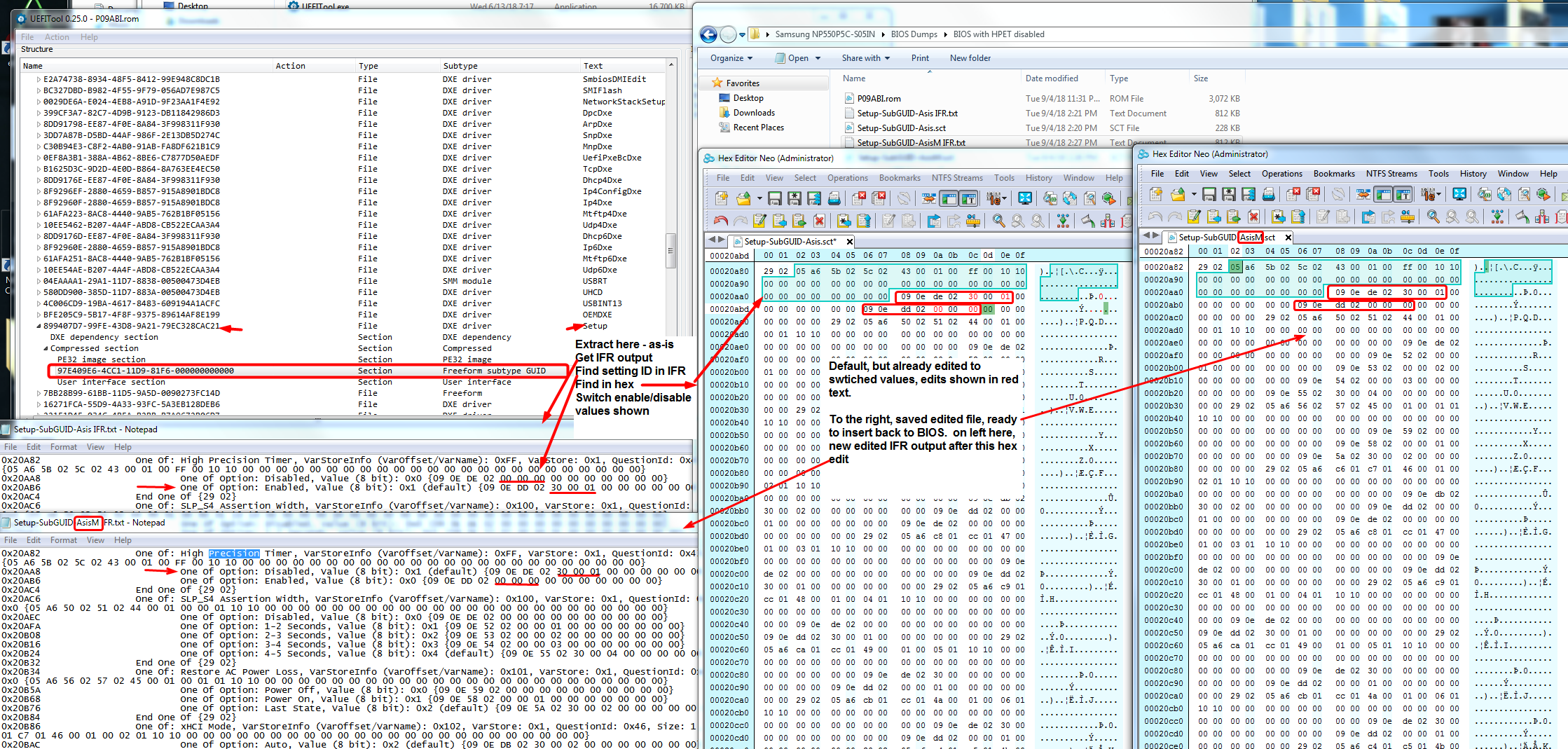This screenshot has height=749, width=1568.
Task: Toggle Text pane view button in left Hex Editor
Action: 968,198
